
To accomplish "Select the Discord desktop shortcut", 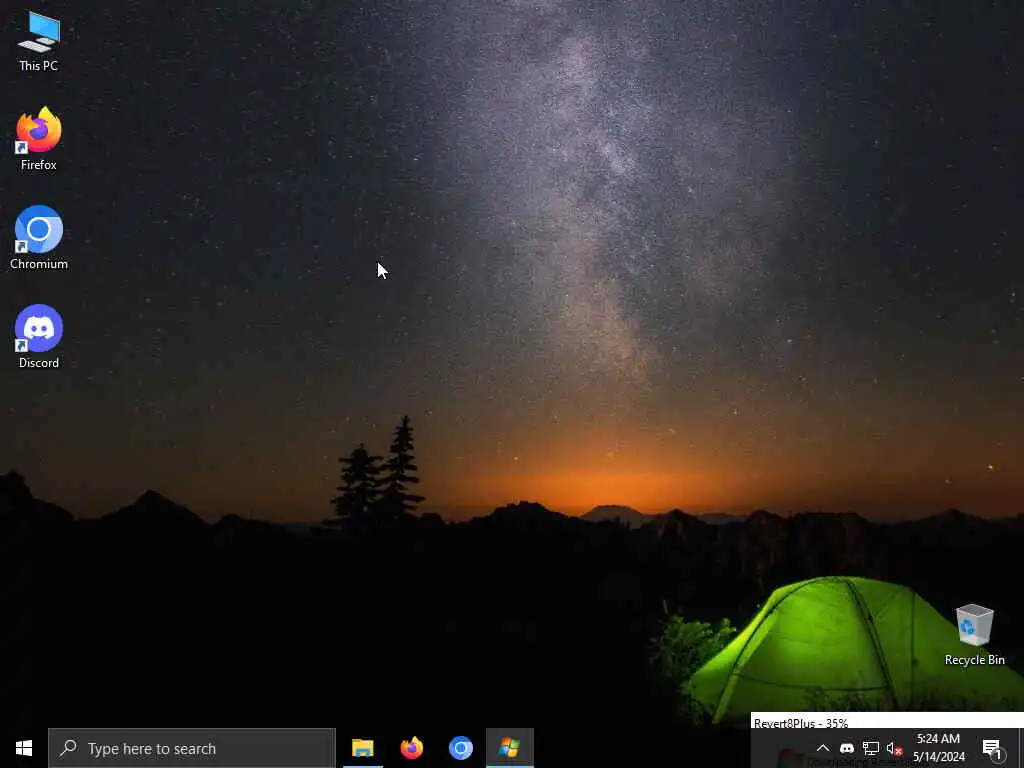I will coord(39,337).
